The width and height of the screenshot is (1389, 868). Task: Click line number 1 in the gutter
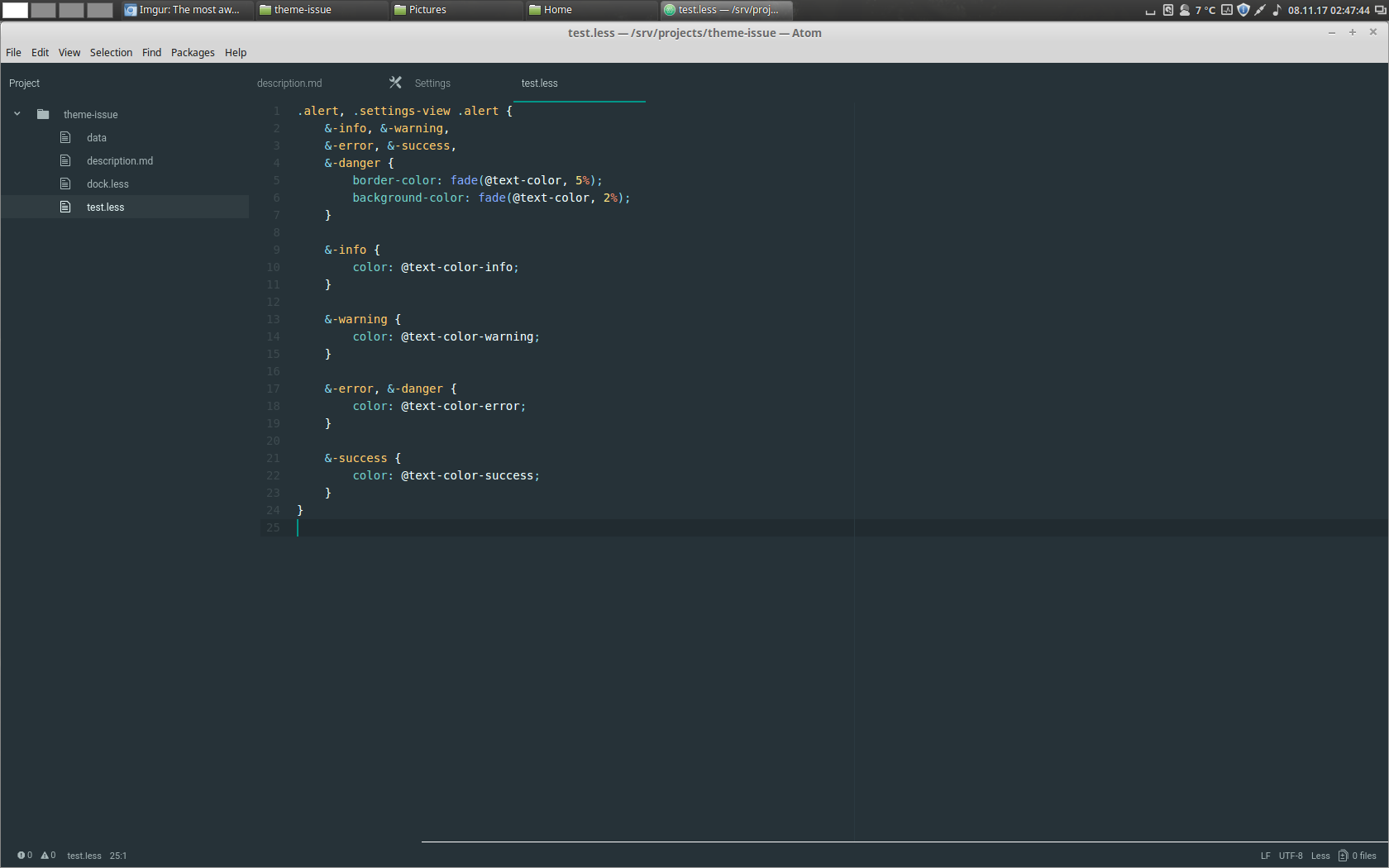click(277, 111)
